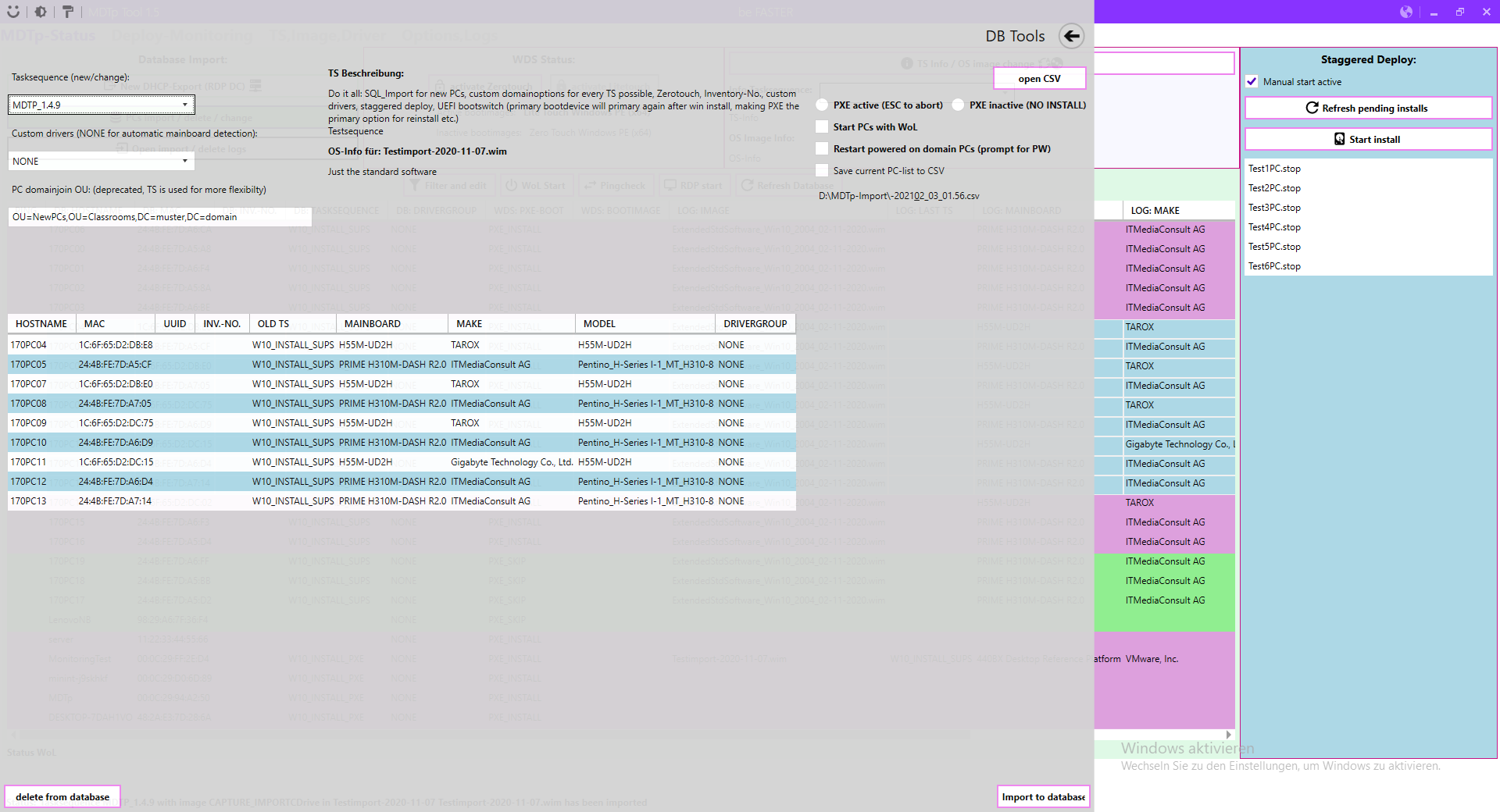Click the paint roller theme icon
Screen dimensions: 1500x812
tap(68, 12)
